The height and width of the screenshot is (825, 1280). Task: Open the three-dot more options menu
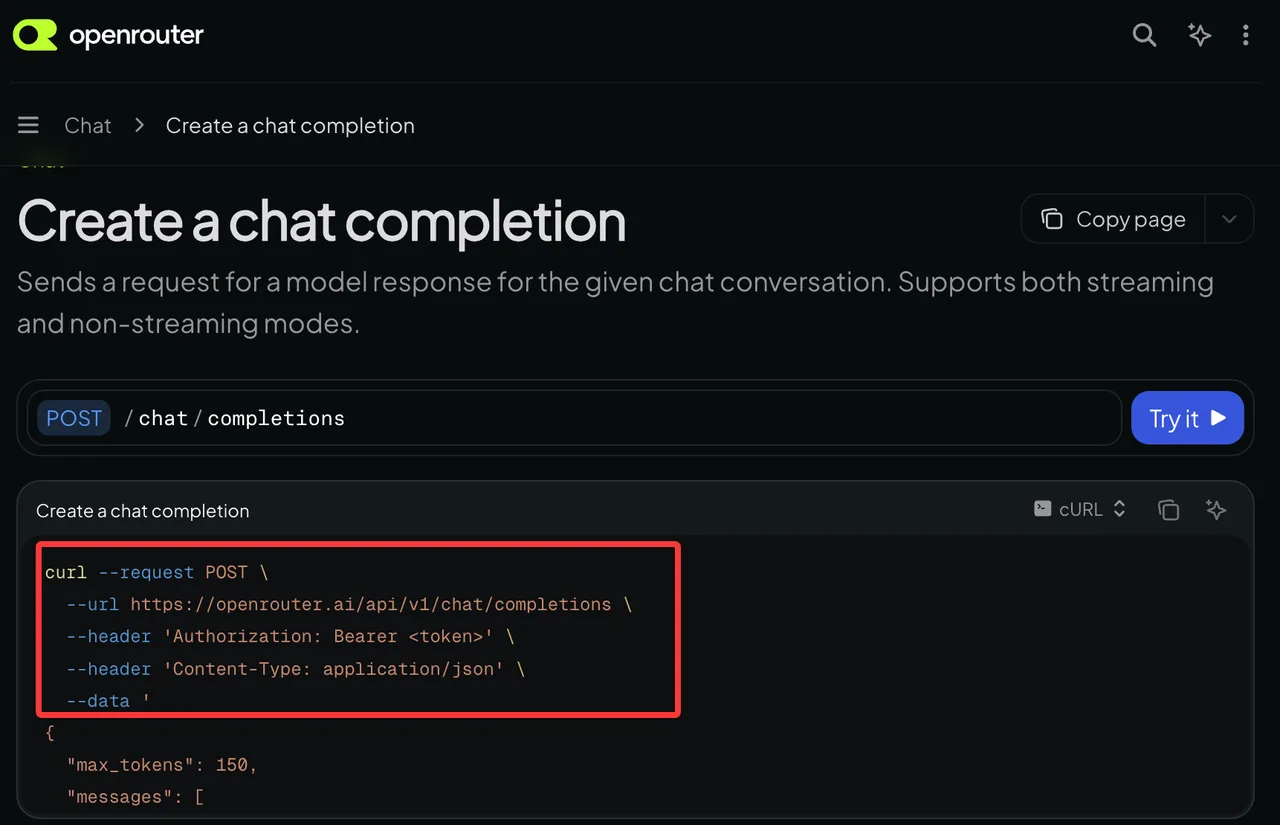[1245, 36]
